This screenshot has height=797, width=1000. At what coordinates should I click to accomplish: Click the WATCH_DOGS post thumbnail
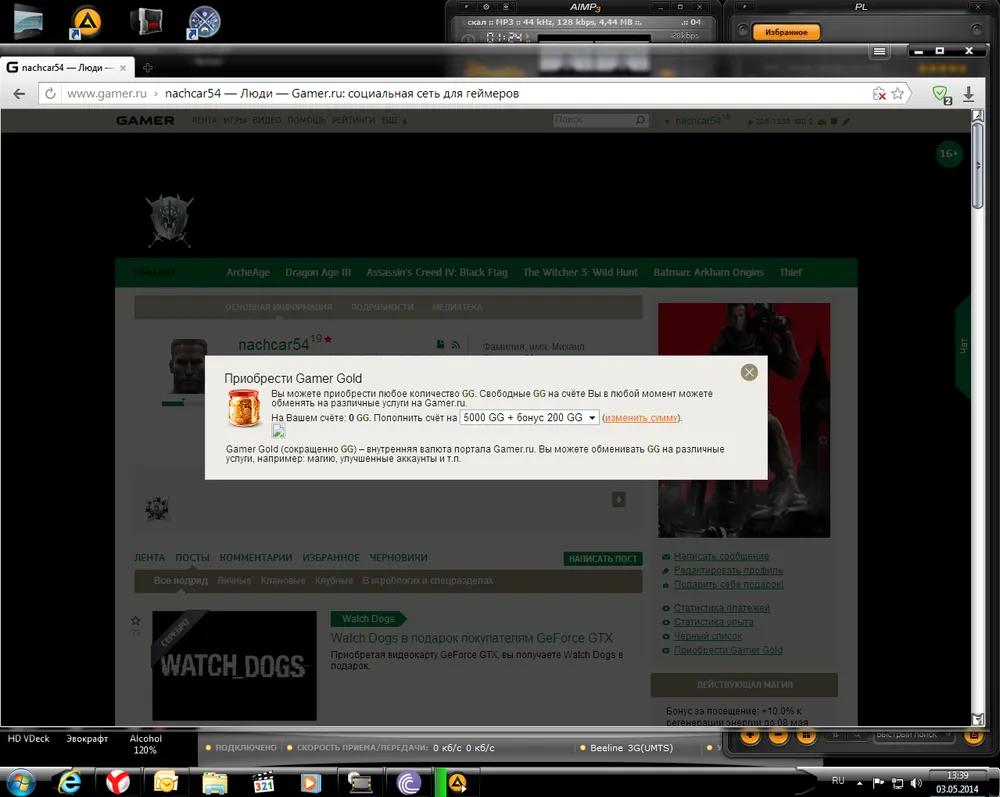pyautogui.click(x=234, y=666)
